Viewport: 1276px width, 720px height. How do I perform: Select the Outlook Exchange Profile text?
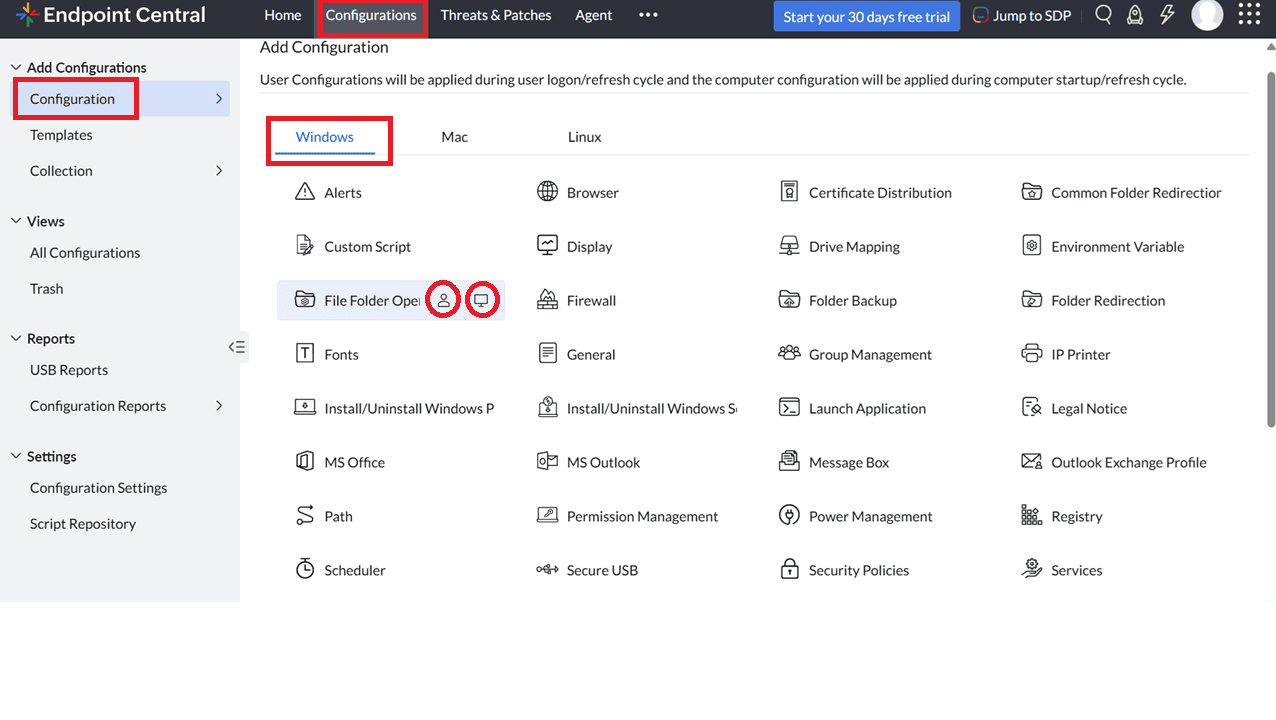(x=1129, y=462)
